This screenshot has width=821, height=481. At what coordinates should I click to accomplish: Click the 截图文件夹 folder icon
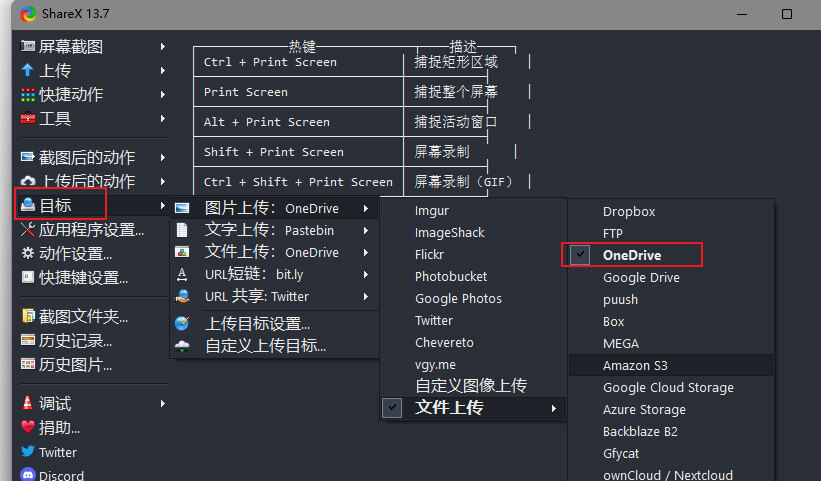28,316
